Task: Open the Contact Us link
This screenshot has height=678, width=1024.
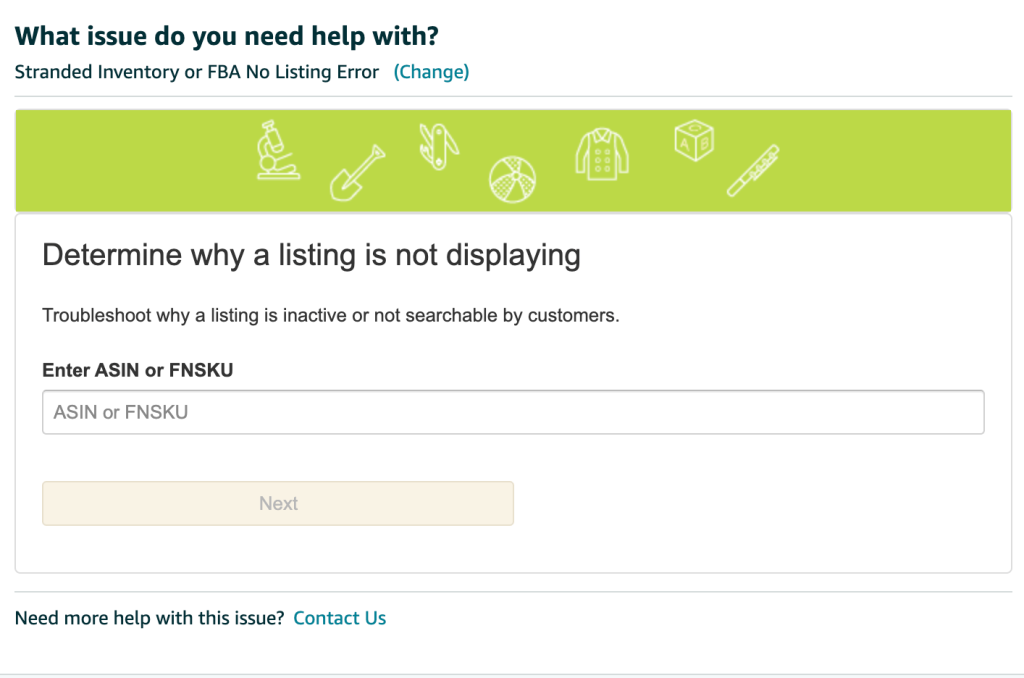Action: tap(339, 618)
